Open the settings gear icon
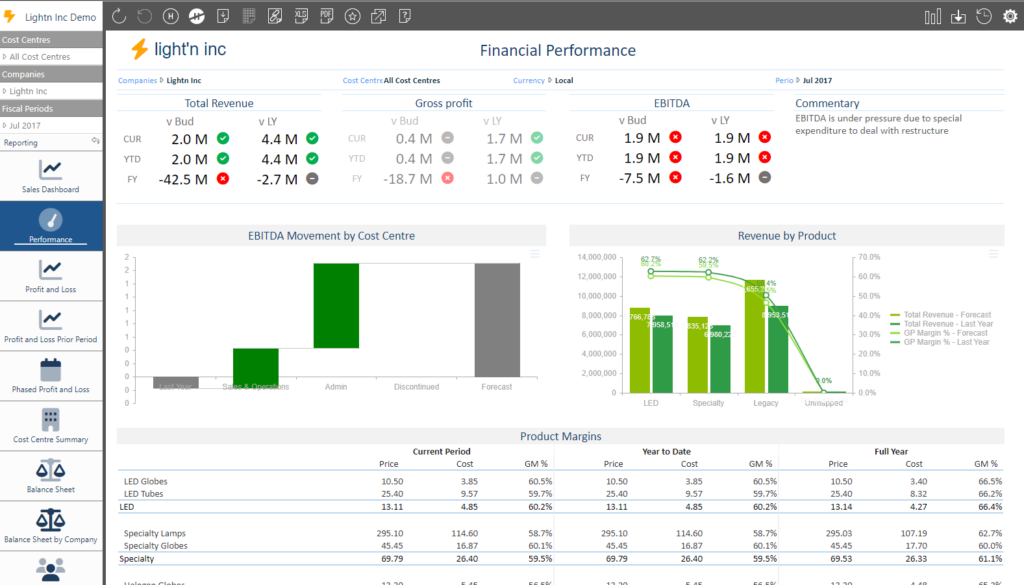1024x585 pixels. click(1008, 16)
